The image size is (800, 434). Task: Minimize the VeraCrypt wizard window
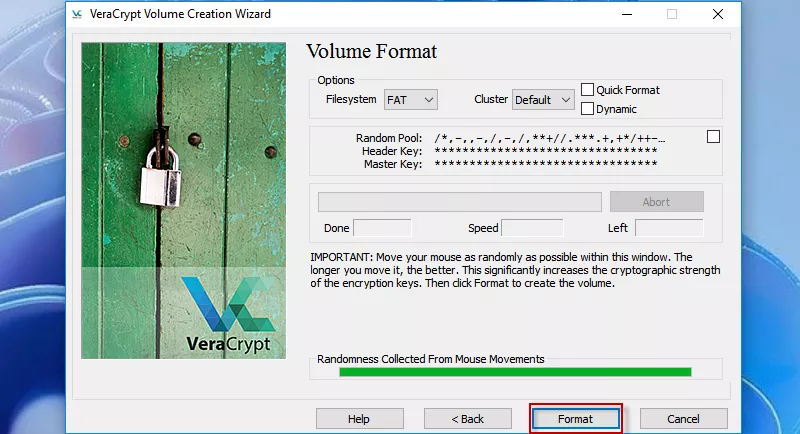pyautogui.click(x=627, y=14)
